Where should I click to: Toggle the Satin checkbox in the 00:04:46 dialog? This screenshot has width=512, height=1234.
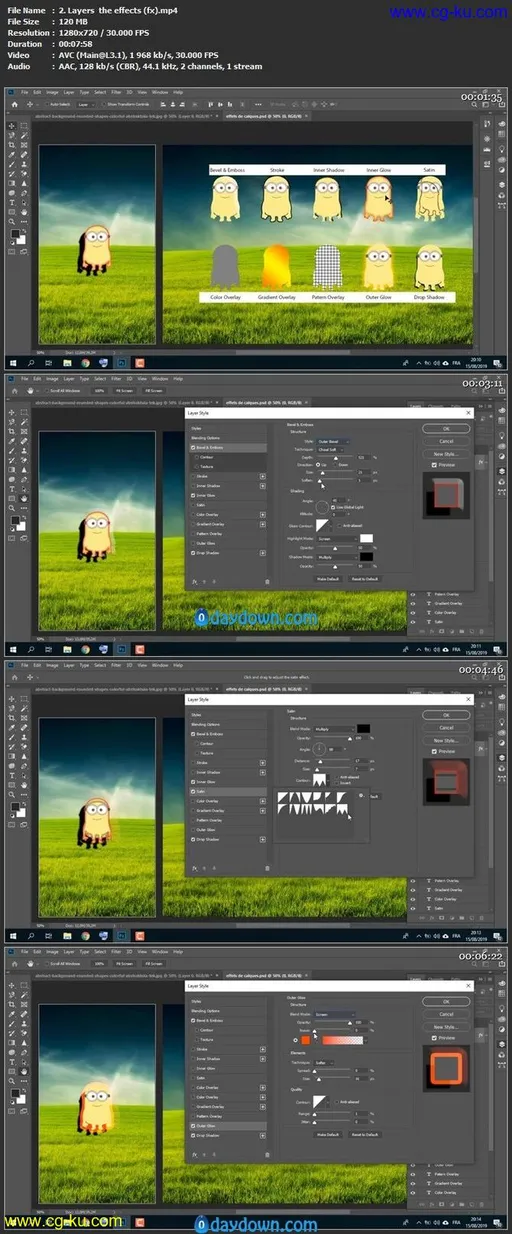(x=194, y=791)
